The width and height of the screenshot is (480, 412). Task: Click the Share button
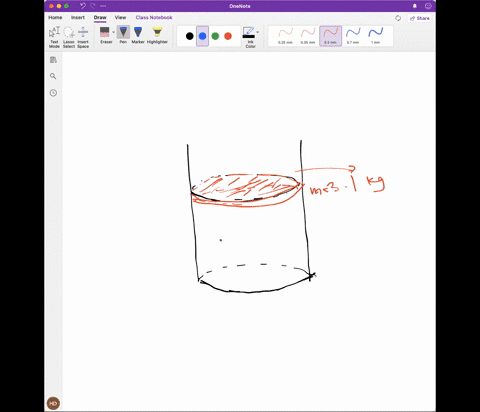coord(419,18)
